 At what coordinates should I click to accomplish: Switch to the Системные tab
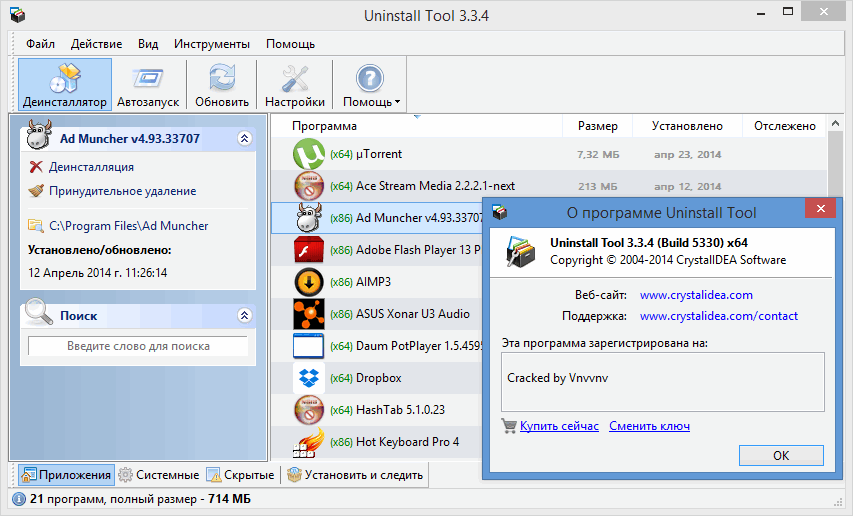(x=159, y=475)
